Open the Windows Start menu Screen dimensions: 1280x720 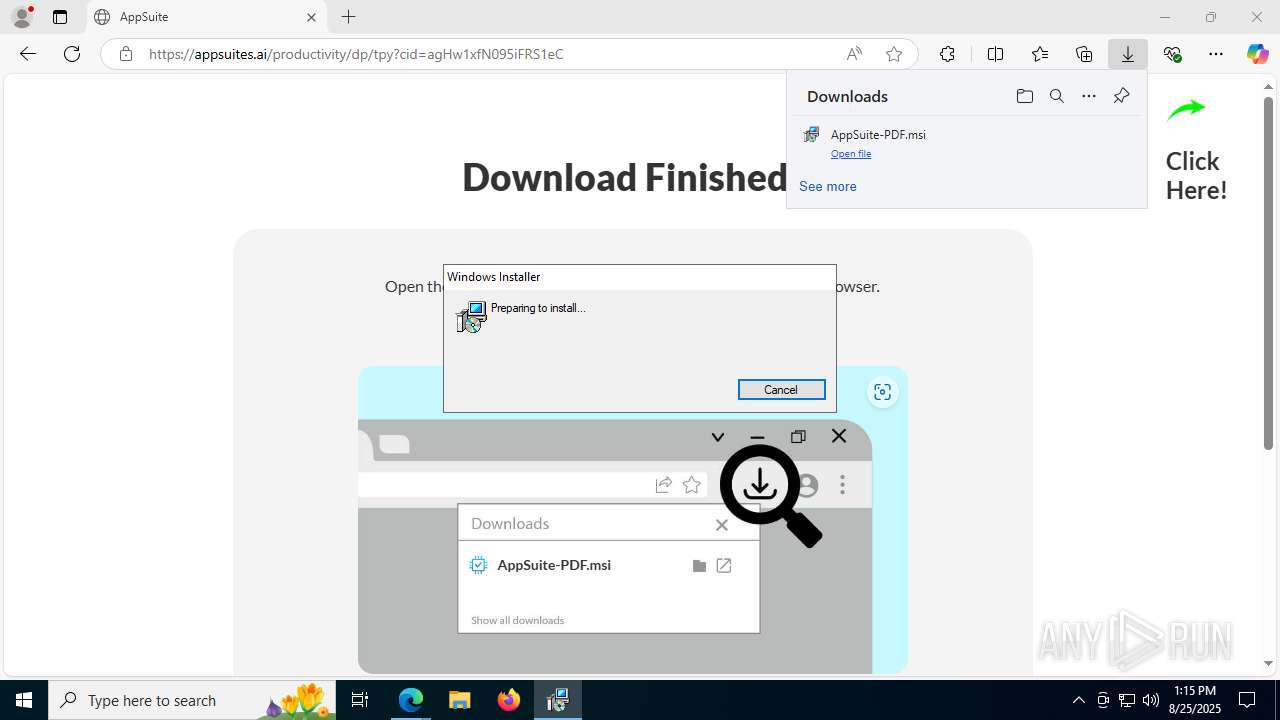point(24,700)
